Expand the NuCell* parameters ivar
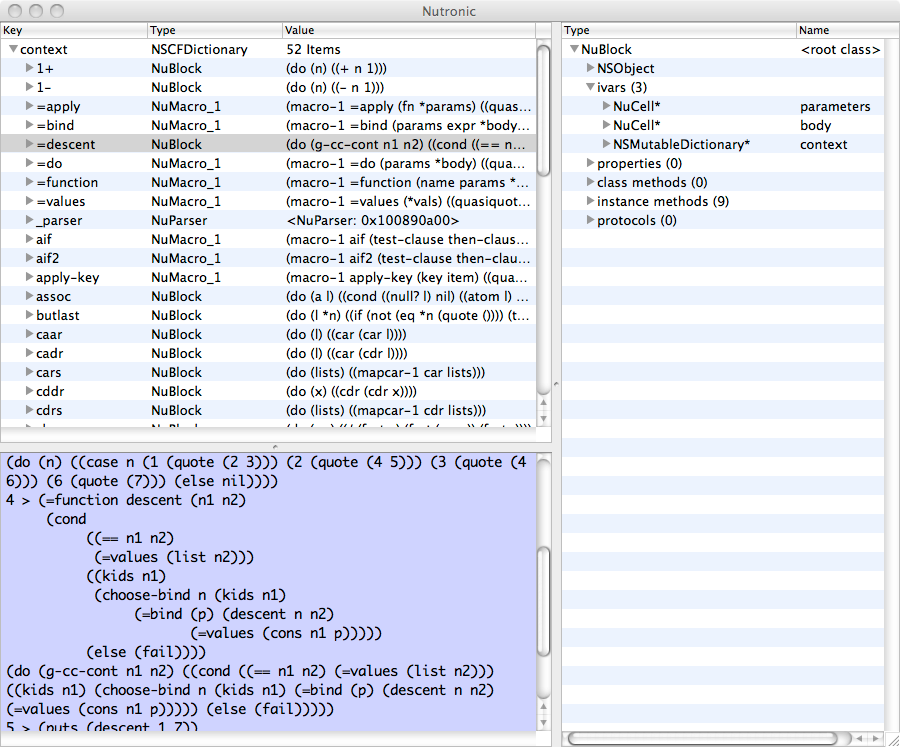 (x=606, y=106)
